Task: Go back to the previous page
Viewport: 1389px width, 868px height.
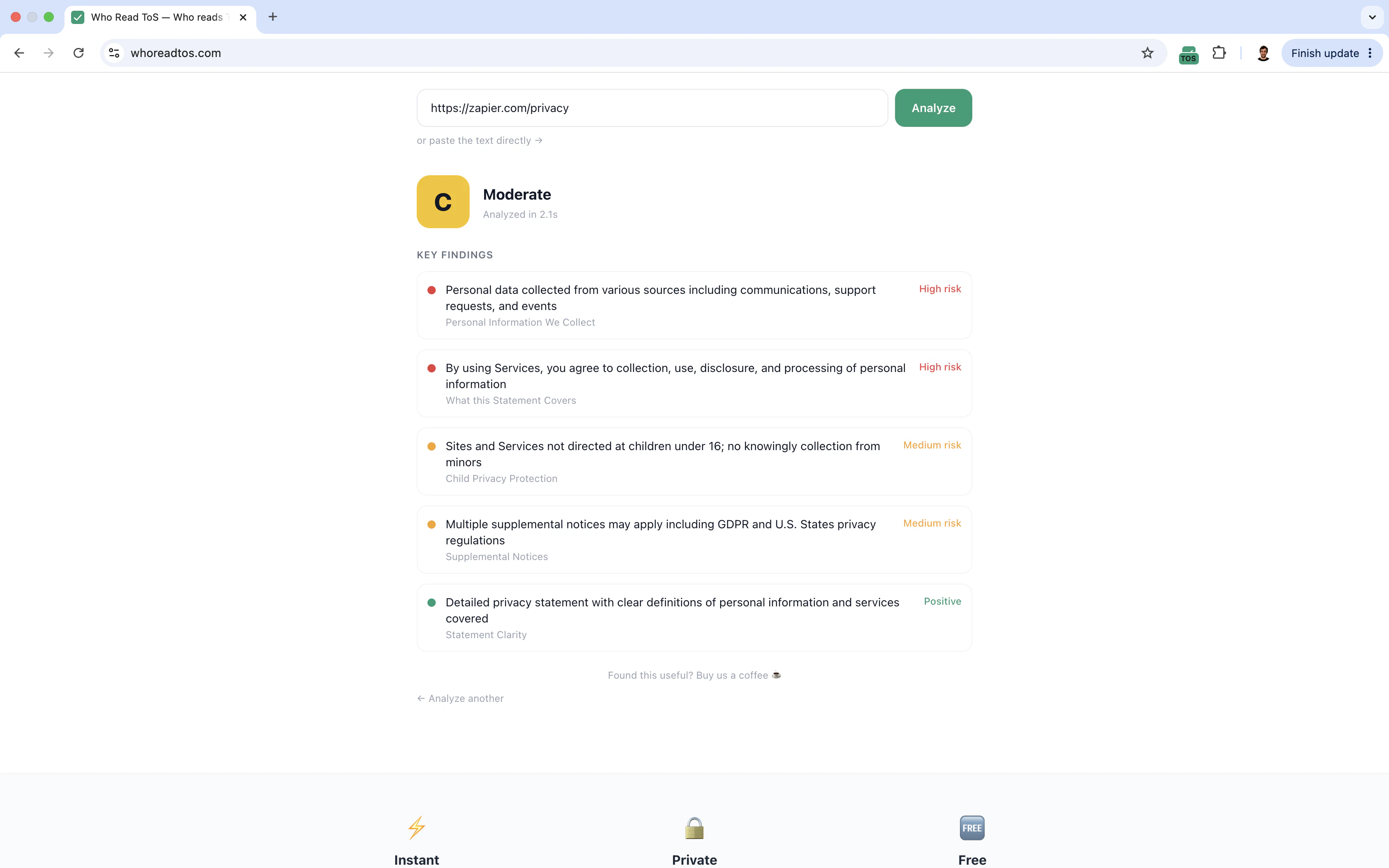Action: click(19, 53)
